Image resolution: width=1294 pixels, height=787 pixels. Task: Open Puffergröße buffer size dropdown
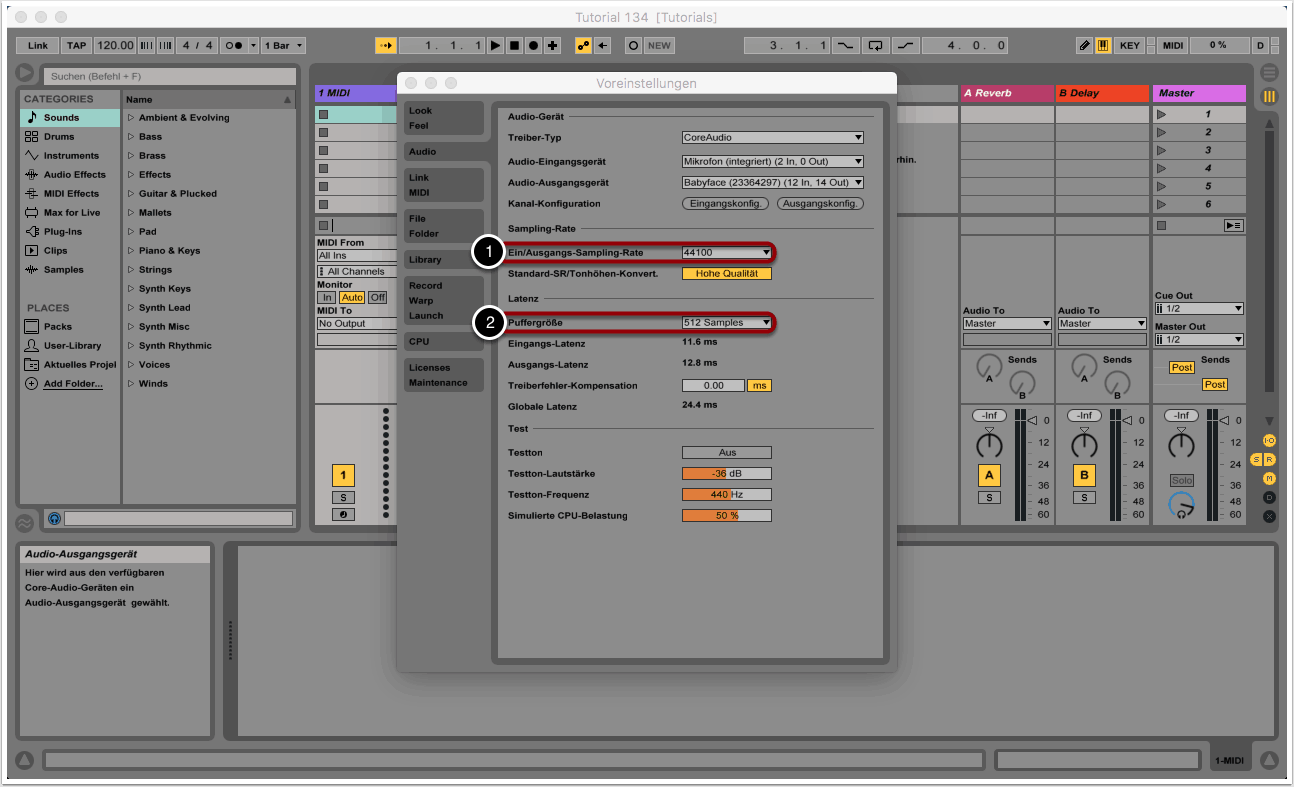click(727, 323)
